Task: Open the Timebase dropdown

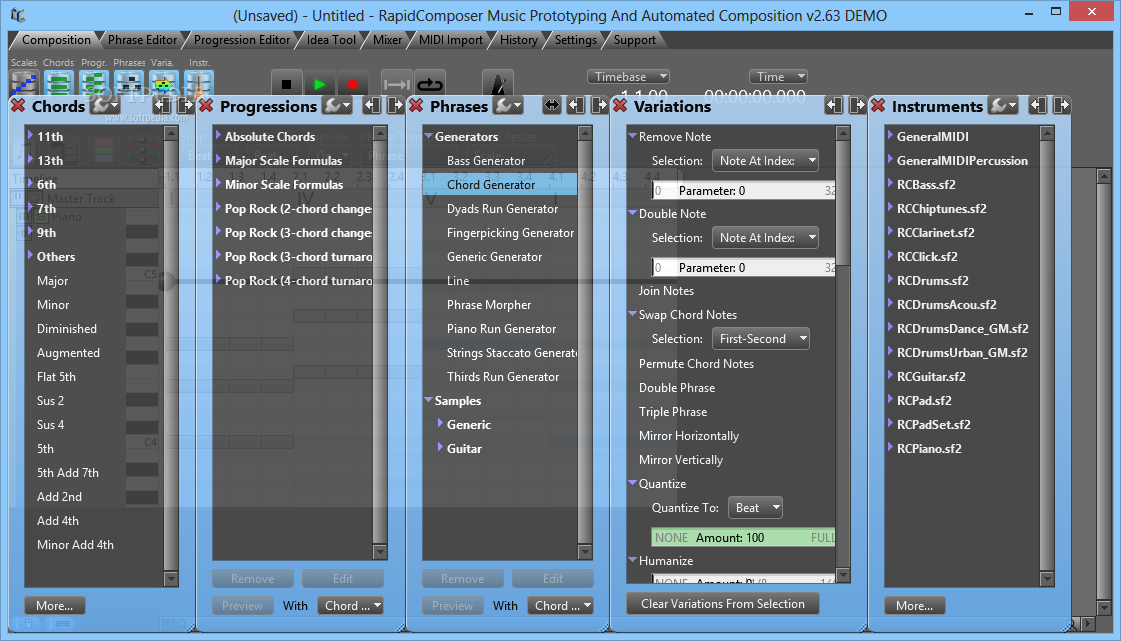Action: [628, 76]
